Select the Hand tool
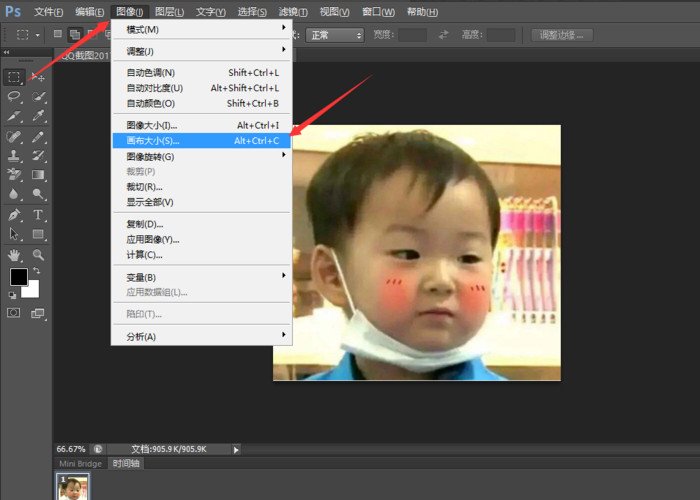The width and height of the screenshot is (700, 500). click(14, 255)
